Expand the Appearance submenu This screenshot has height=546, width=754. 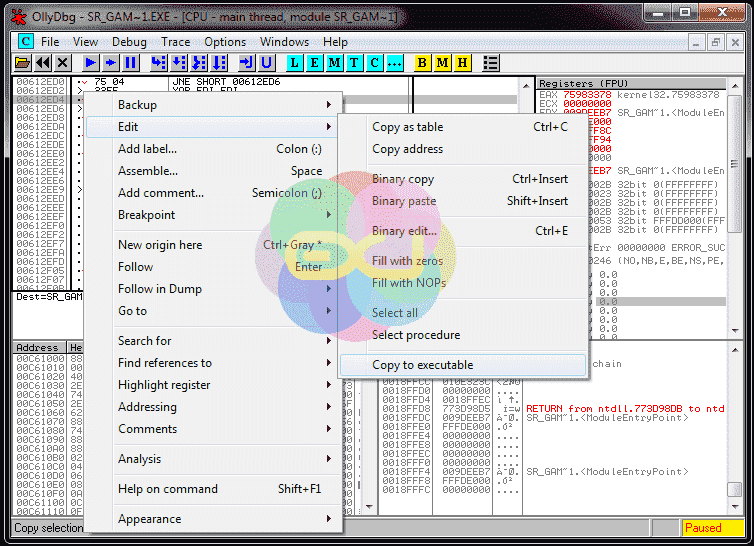214,519
